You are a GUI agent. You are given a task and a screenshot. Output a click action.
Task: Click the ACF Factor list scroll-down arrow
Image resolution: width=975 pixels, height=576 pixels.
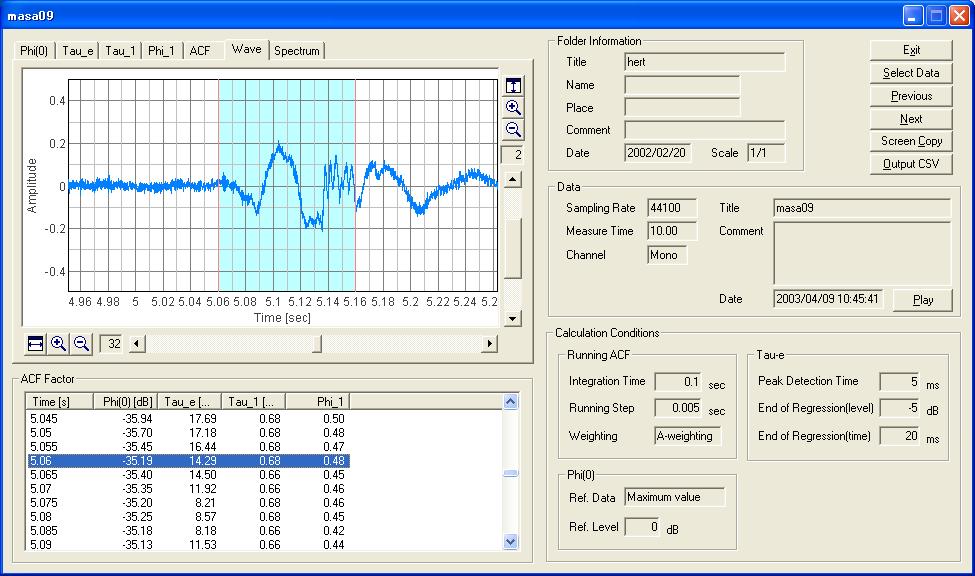[511, 542]
